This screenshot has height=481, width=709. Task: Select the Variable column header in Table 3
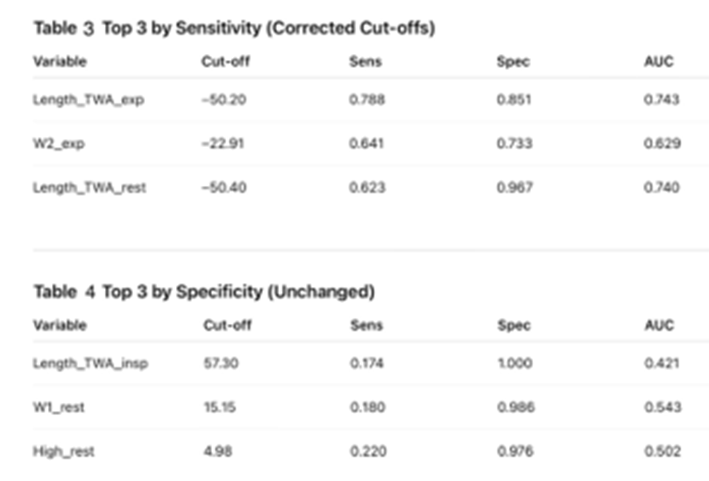click(x=60, y=61)
